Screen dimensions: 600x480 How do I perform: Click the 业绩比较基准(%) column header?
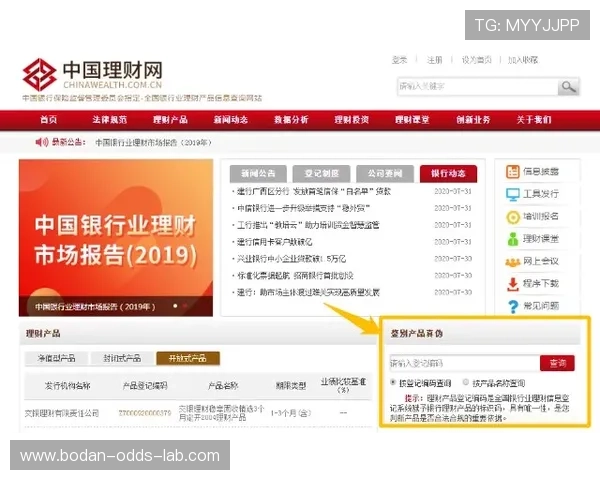tap(343, 385)
